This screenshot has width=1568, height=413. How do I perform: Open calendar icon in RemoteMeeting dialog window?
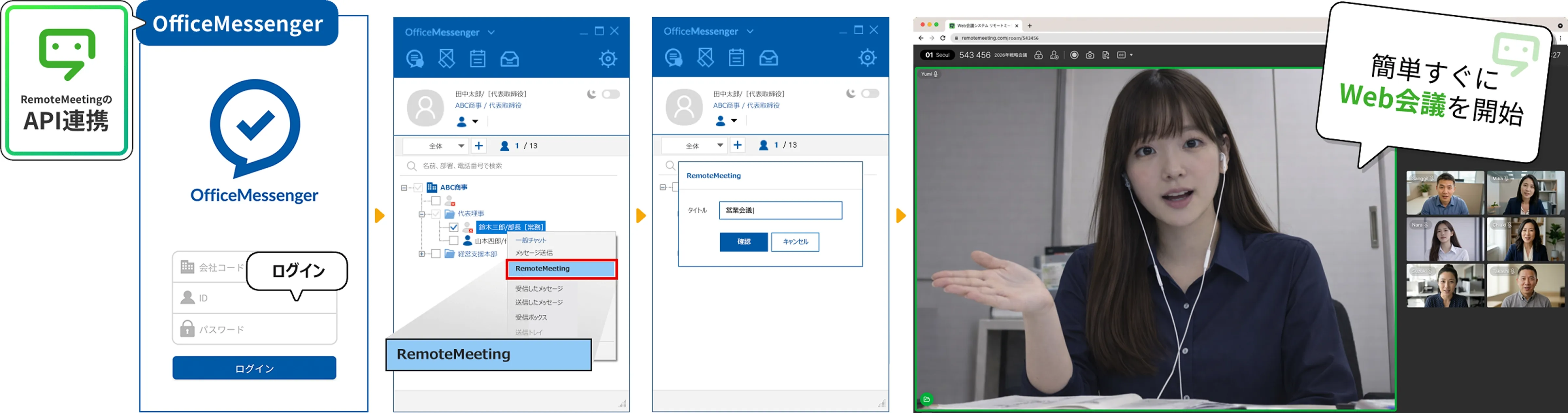tap(737, 58)
